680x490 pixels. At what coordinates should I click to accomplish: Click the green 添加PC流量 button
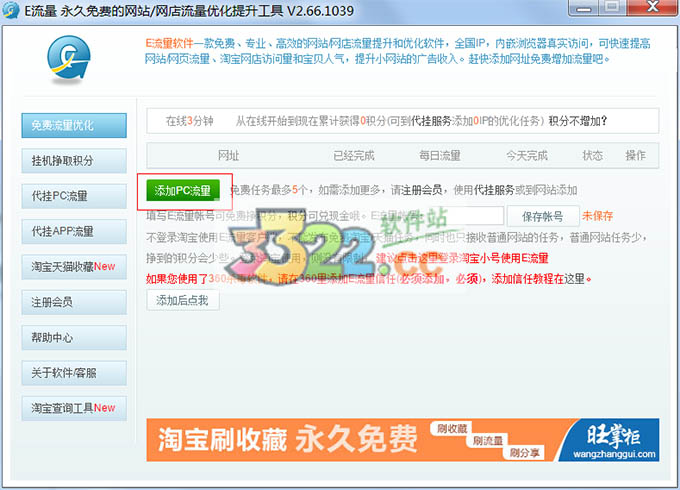(183, 190)
